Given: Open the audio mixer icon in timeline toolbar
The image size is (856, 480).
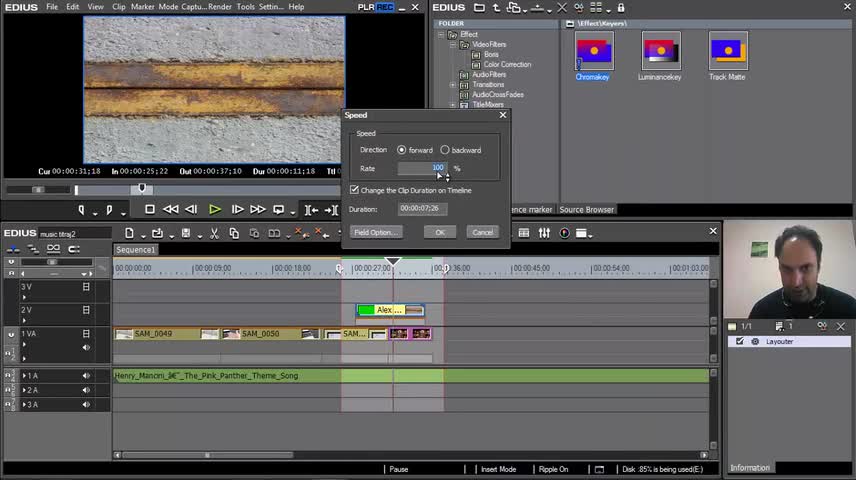Looking at the screenshot, I should (544, 233).
